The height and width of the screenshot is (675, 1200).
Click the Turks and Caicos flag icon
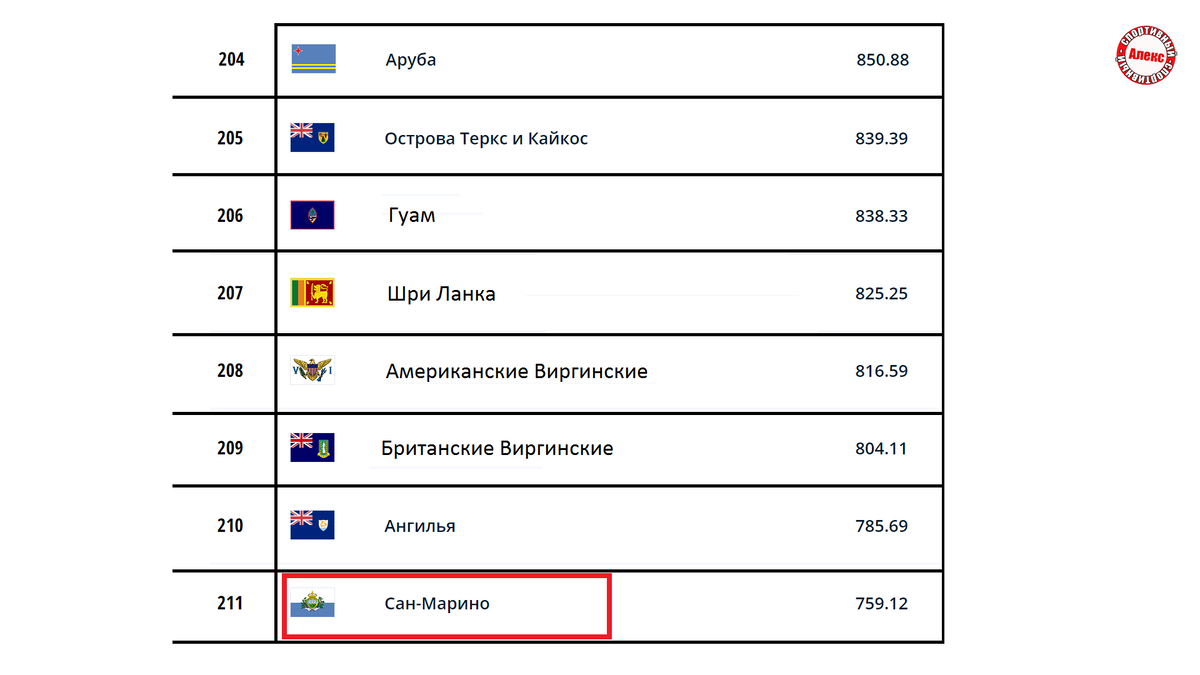312,137
